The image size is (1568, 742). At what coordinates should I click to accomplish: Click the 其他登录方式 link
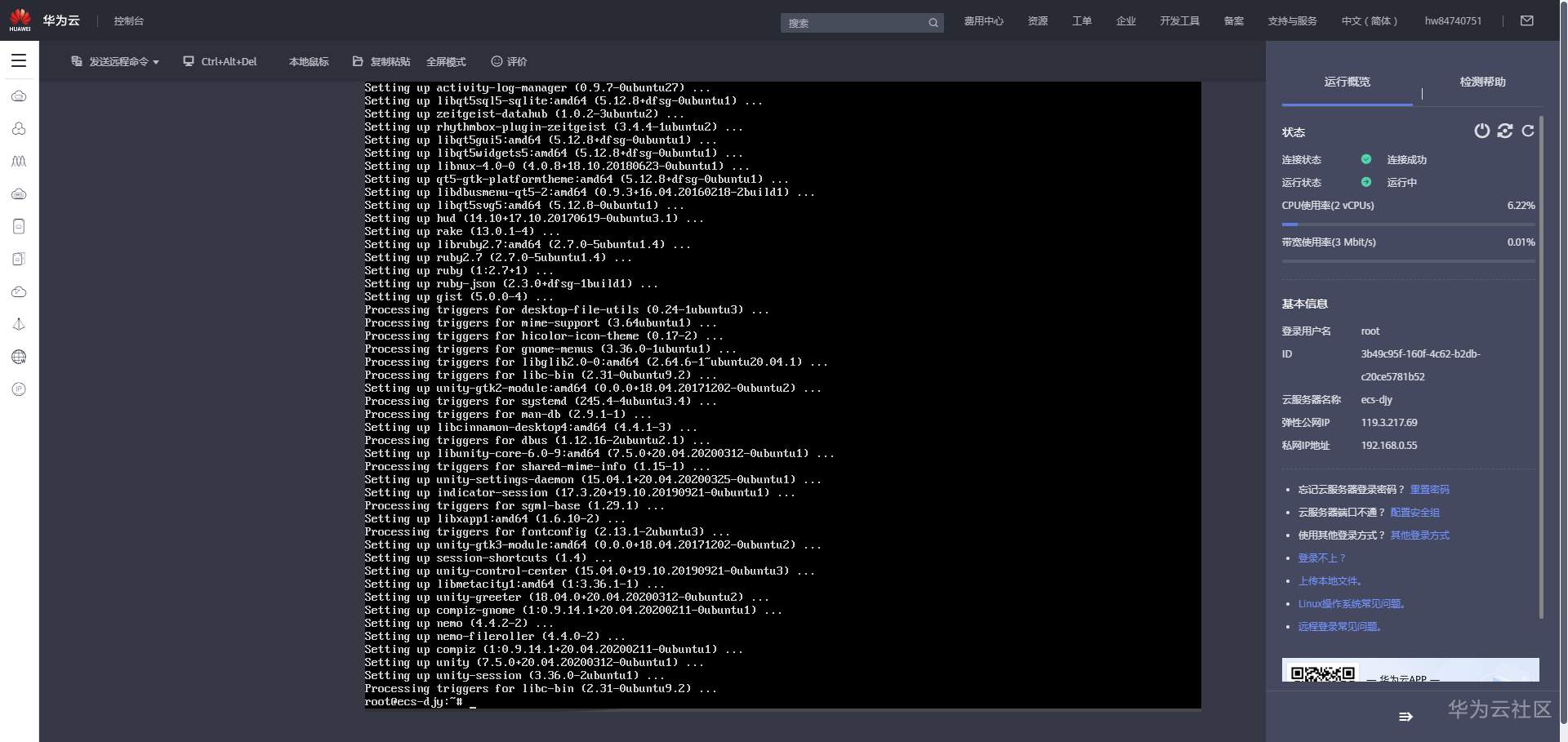click(x=1420, y=535)
